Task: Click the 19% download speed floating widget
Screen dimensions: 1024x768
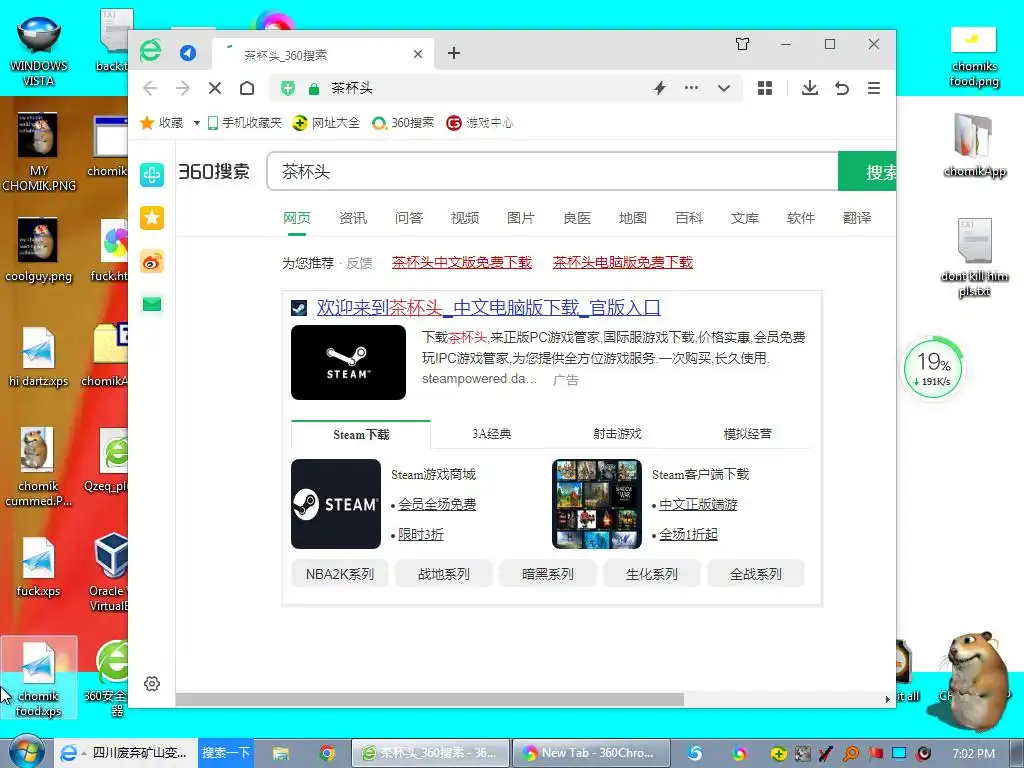Action: click(934, 368)
